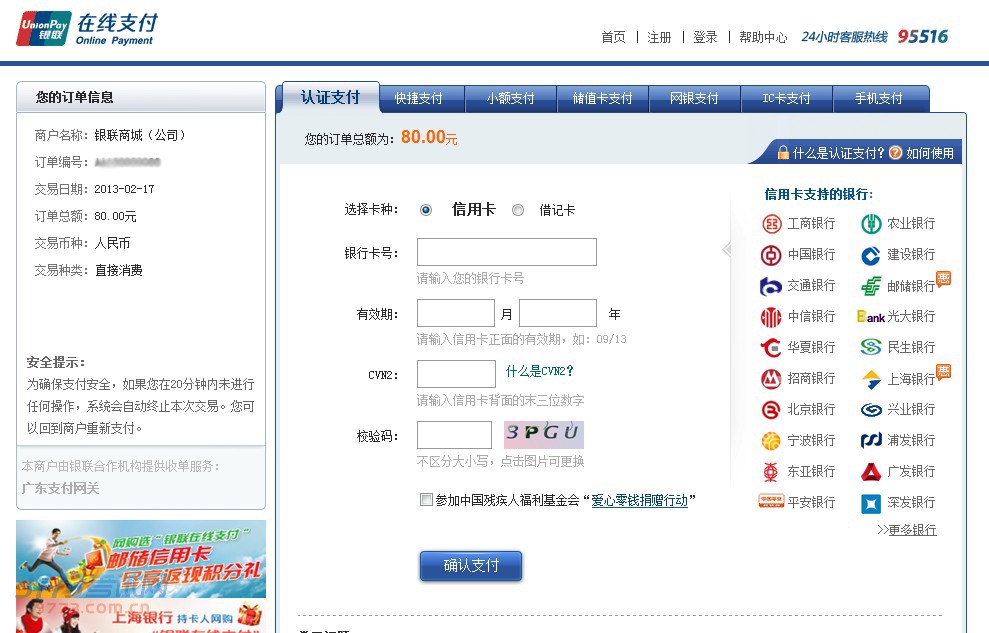Click the ICBC (工商银行) bank icon
Screen dimensions: 989x633
tap(771, 224)
